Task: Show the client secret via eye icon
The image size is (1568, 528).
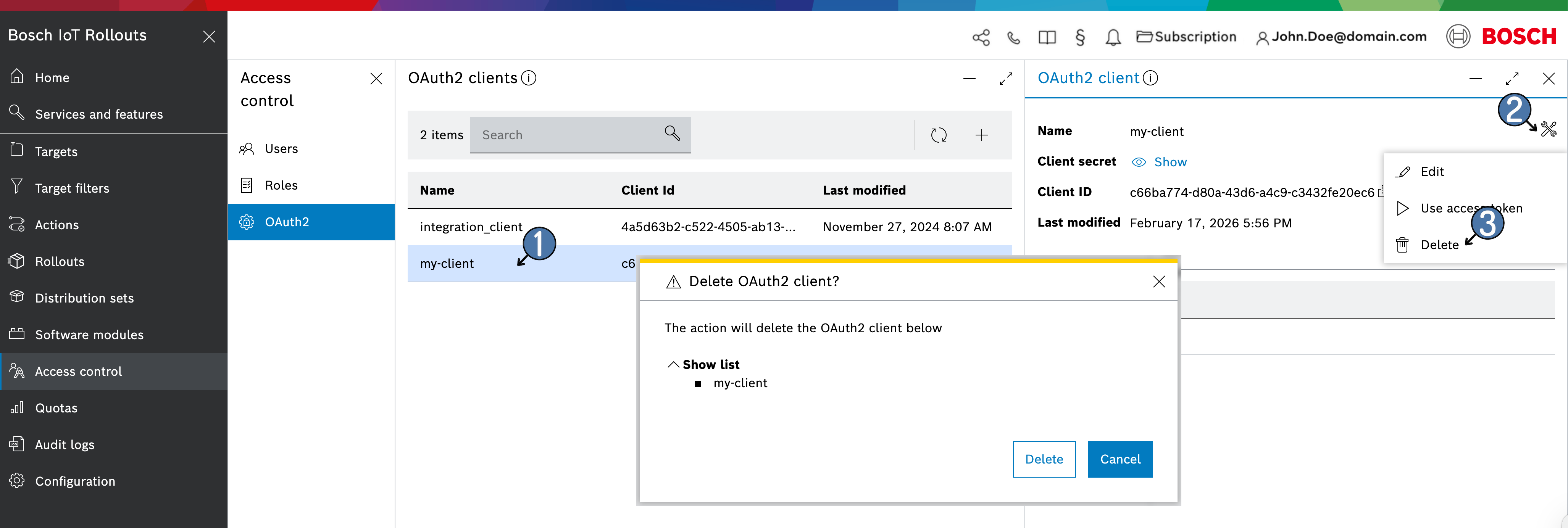Action: (x=1138, y=162)
